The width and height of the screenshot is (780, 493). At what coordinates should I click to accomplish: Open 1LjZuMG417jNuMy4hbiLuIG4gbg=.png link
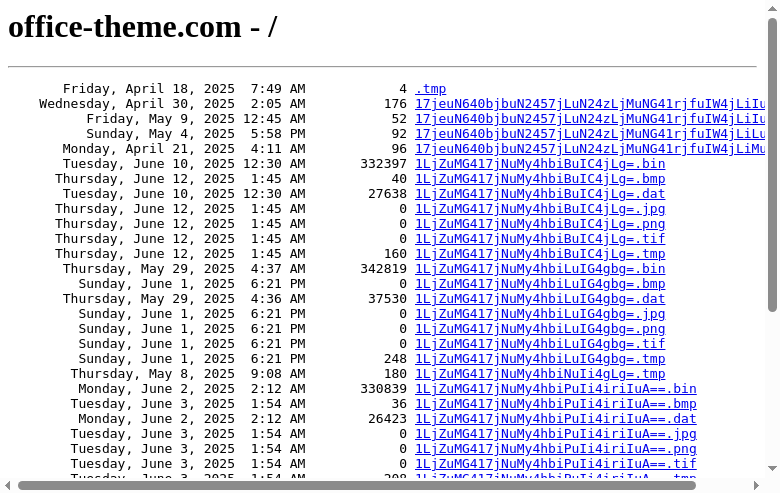(x=540, y=329)
